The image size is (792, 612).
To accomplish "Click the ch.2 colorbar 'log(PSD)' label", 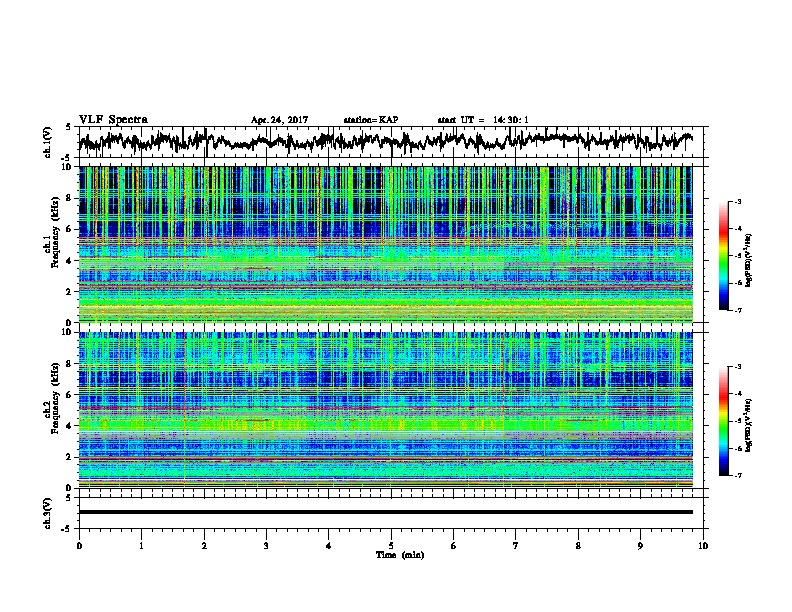I will click(x=749, y=424).
